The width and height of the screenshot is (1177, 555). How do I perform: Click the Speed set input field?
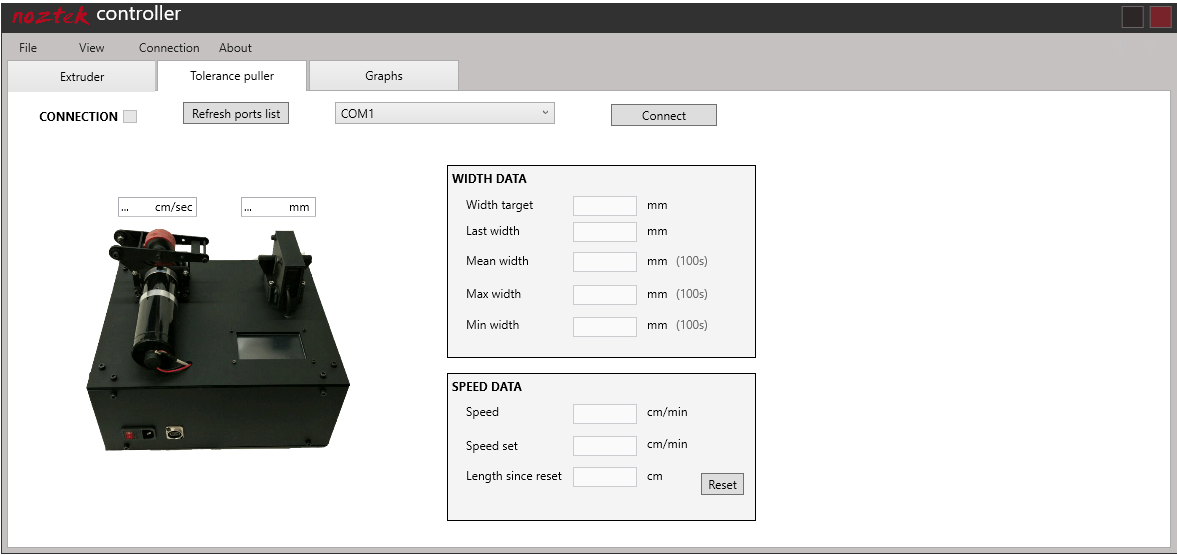click(x=604, y=446)
